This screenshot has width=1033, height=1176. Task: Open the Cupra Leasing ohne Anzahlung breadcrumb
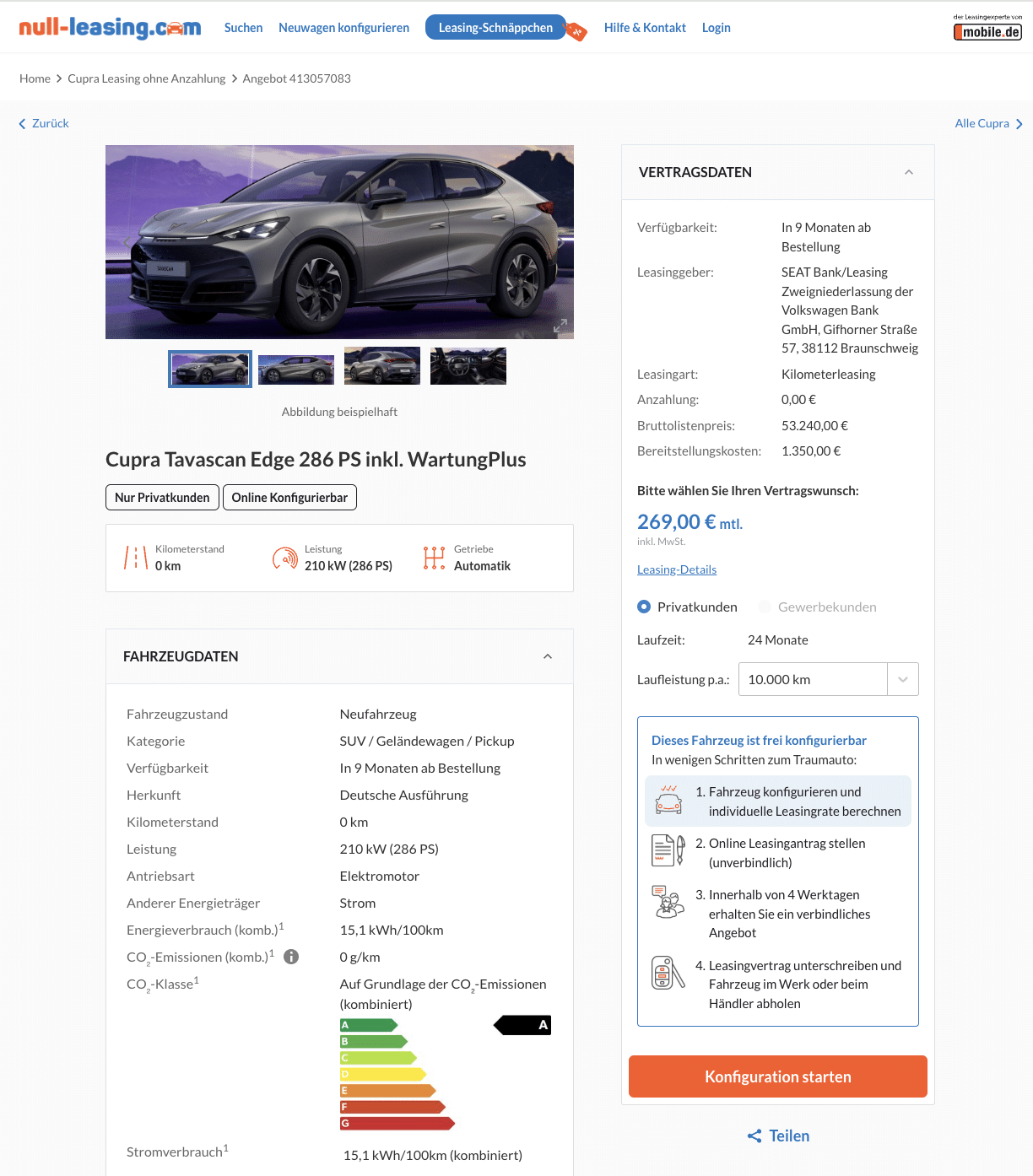(146, 78)
